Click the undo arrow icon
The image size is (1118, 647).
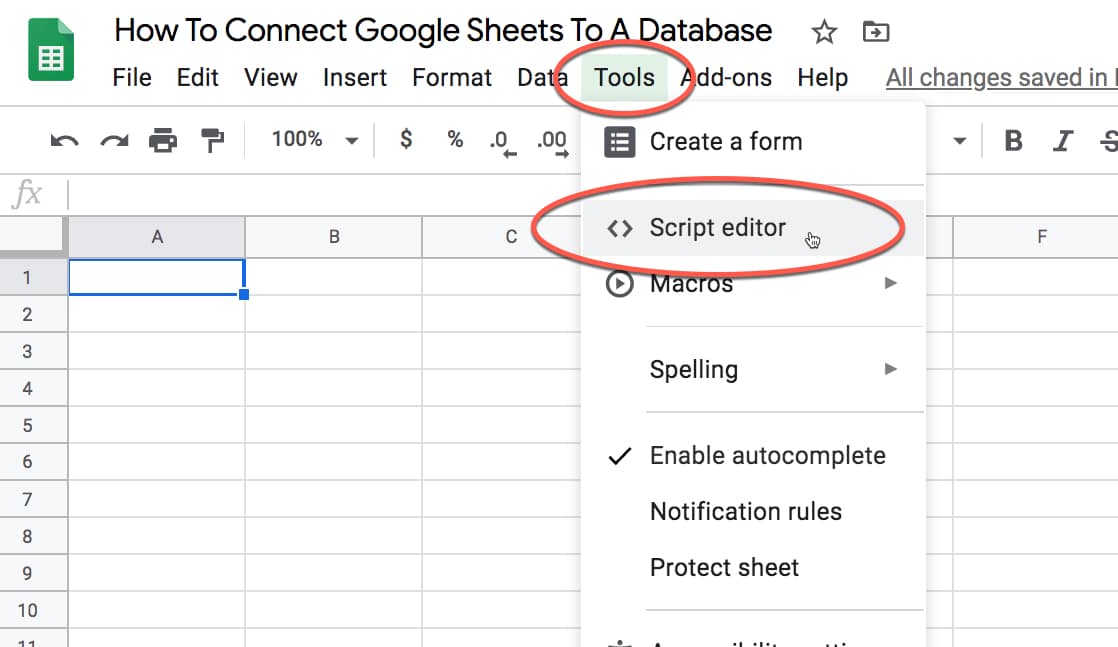click(64, 141)
